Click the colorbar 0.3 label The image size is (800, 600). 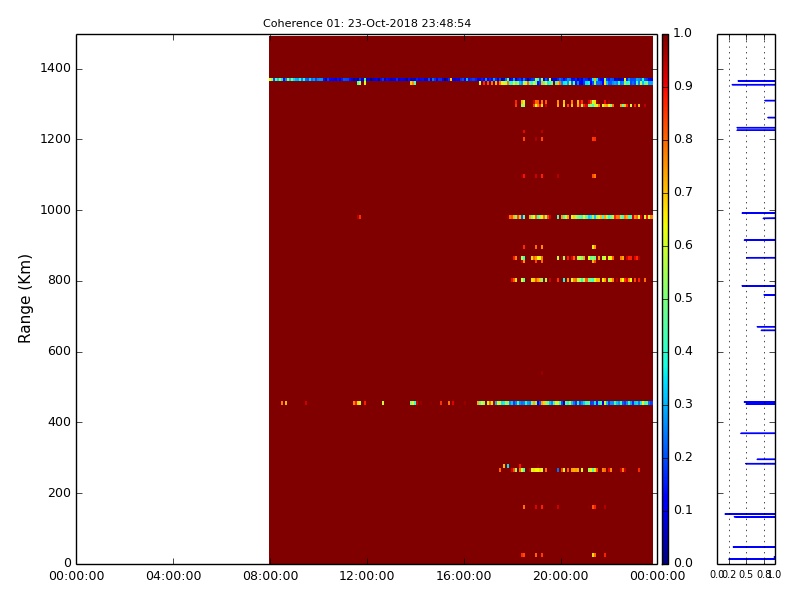pyautogui.click(x=683, y=404)
